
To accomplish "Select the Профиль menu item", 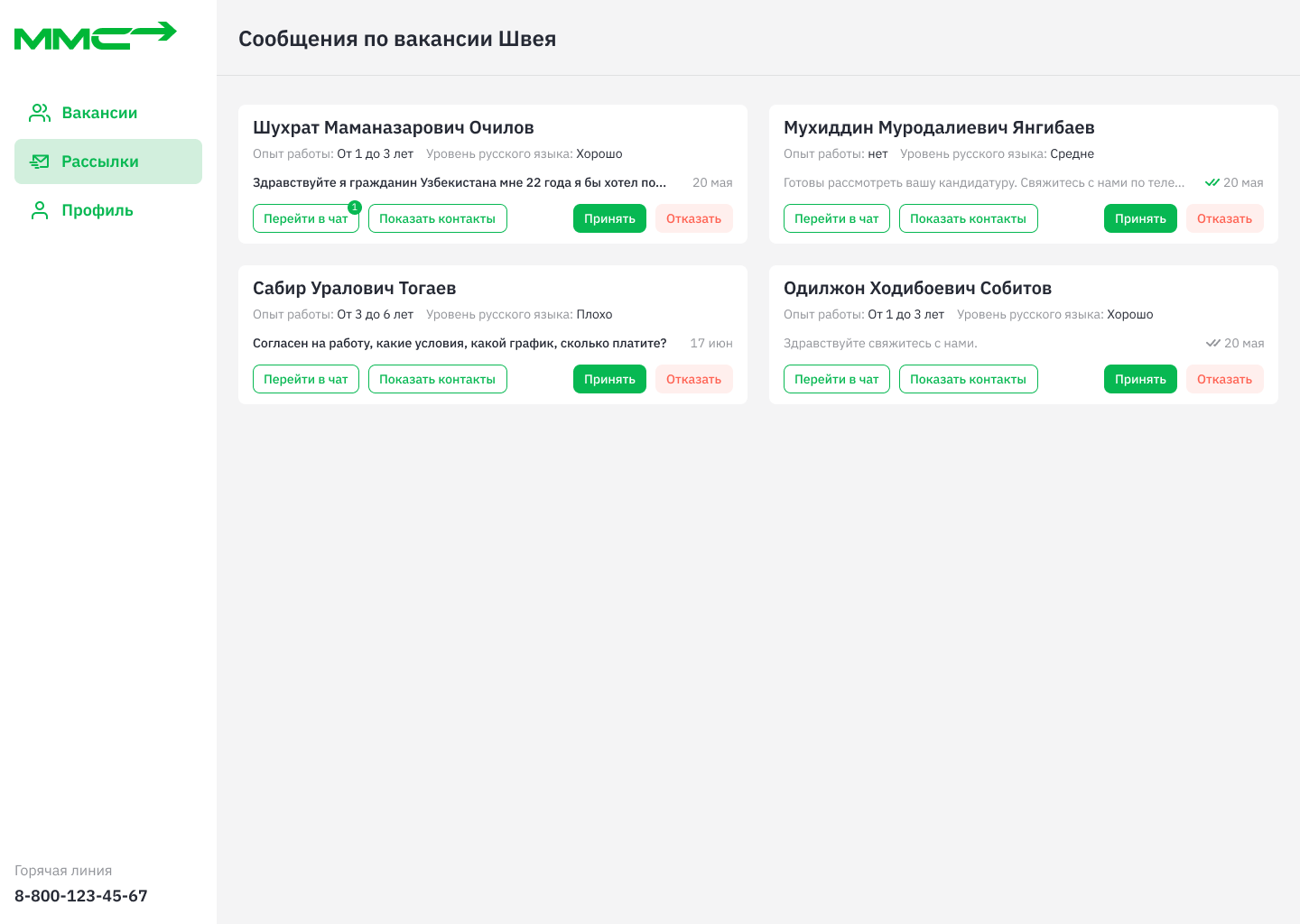I will click(x=97, y=210).
